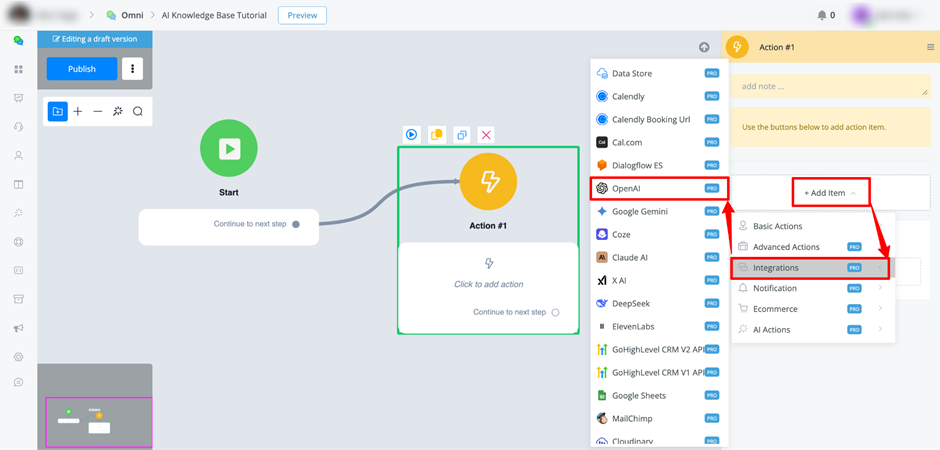Click the Publish button
Viewport: 940px width, 450px height.
pos(82,69)
